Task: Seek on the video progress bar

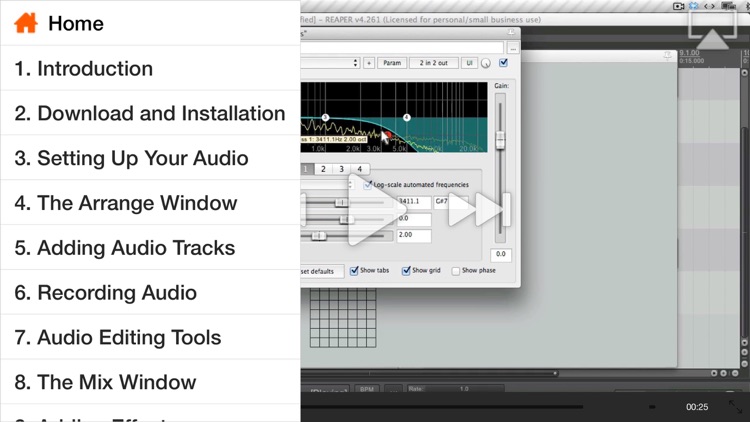Action: pyautogui.click(x=442, y=407)
